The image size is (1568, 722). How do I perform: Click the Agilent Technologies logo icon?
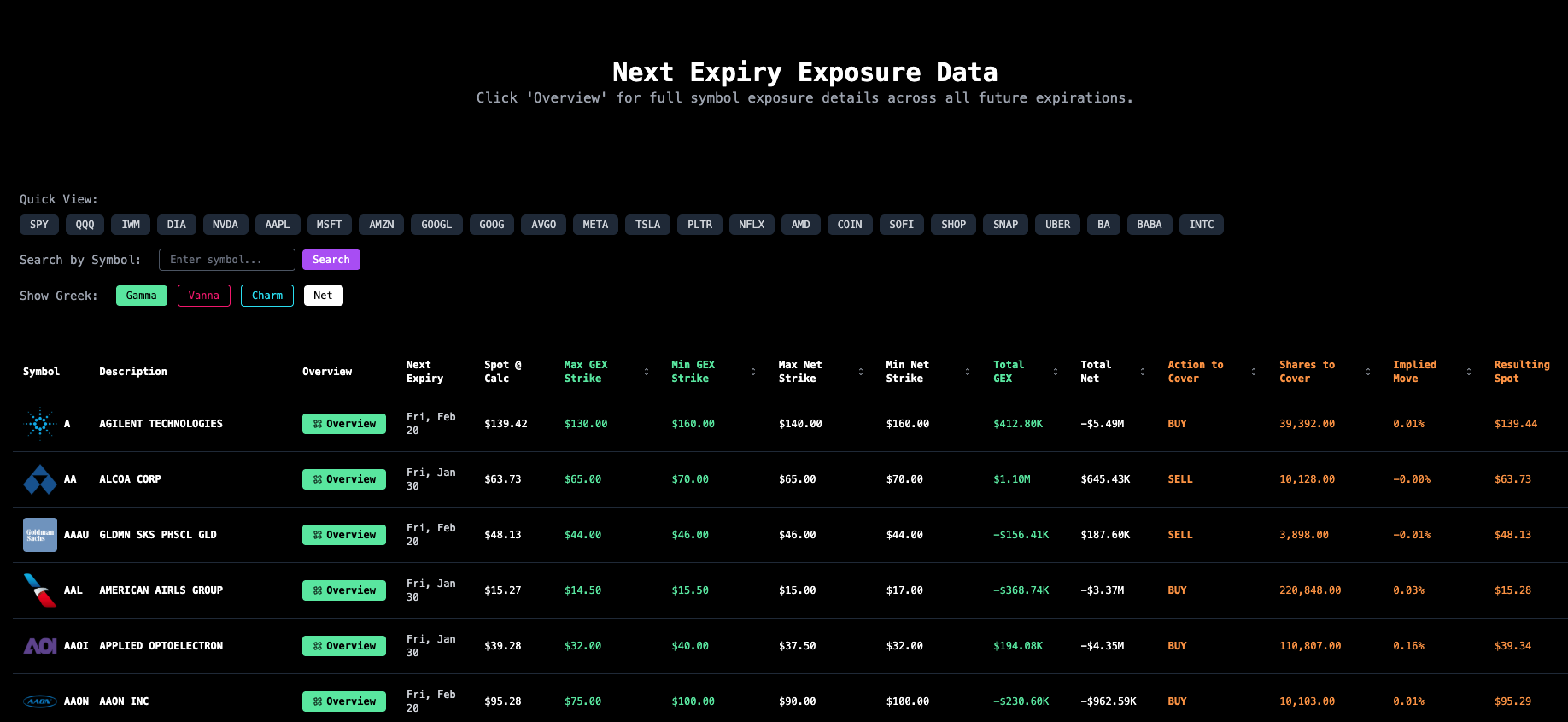pyautogui.click(x=40, y=424)
